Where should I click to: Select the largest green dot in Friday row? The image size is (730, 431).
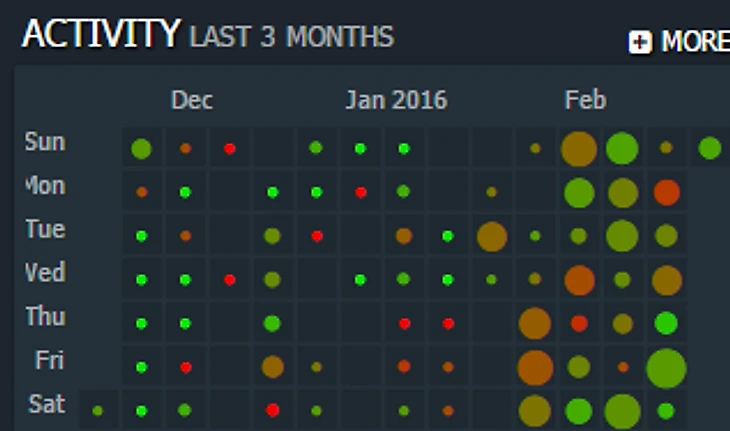[x=666, y=368]
